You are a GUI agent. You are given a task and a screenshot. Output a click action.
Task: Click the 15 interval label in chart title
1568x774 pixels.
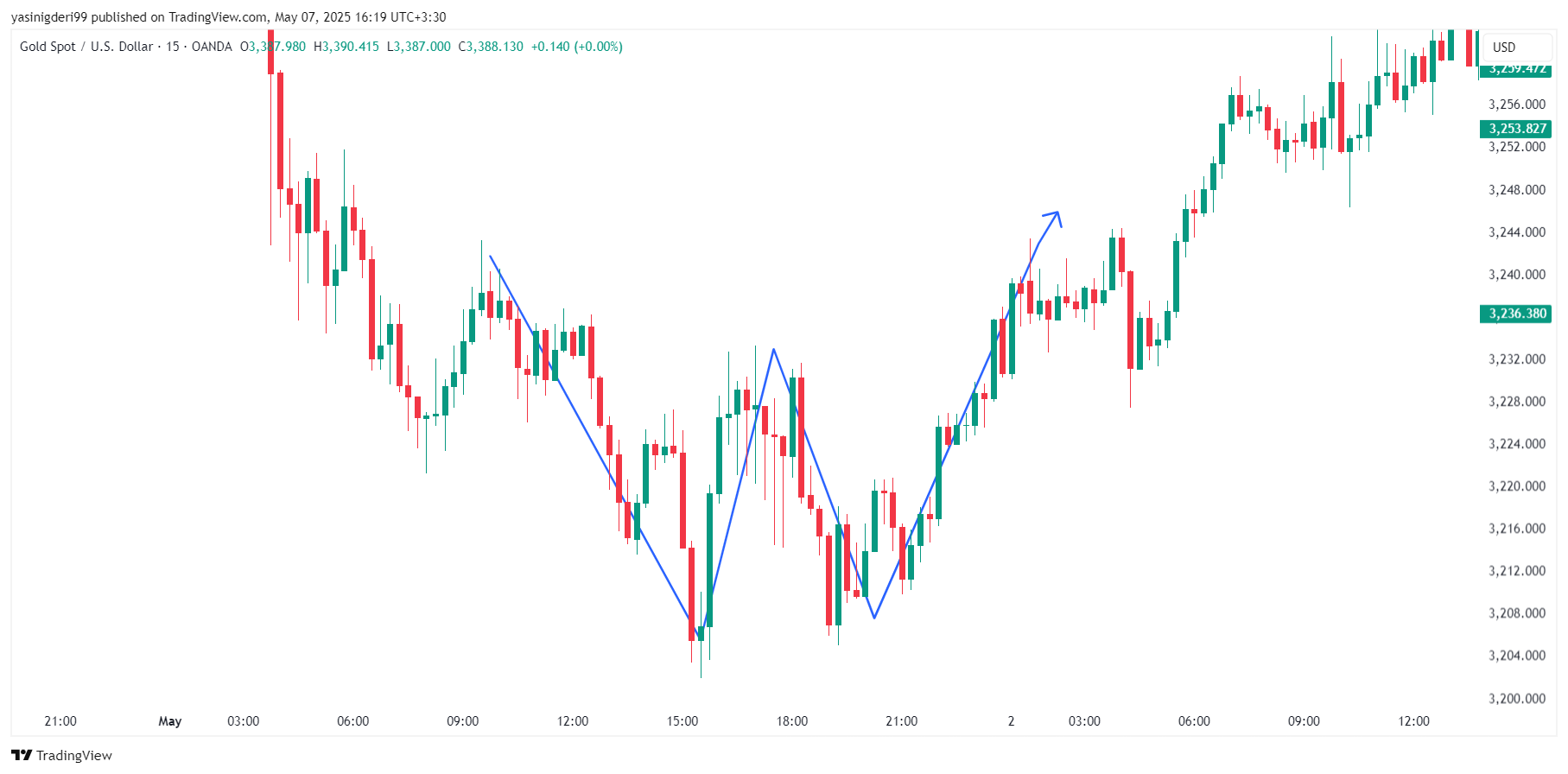pyautogui.click(x=173, y=47)
